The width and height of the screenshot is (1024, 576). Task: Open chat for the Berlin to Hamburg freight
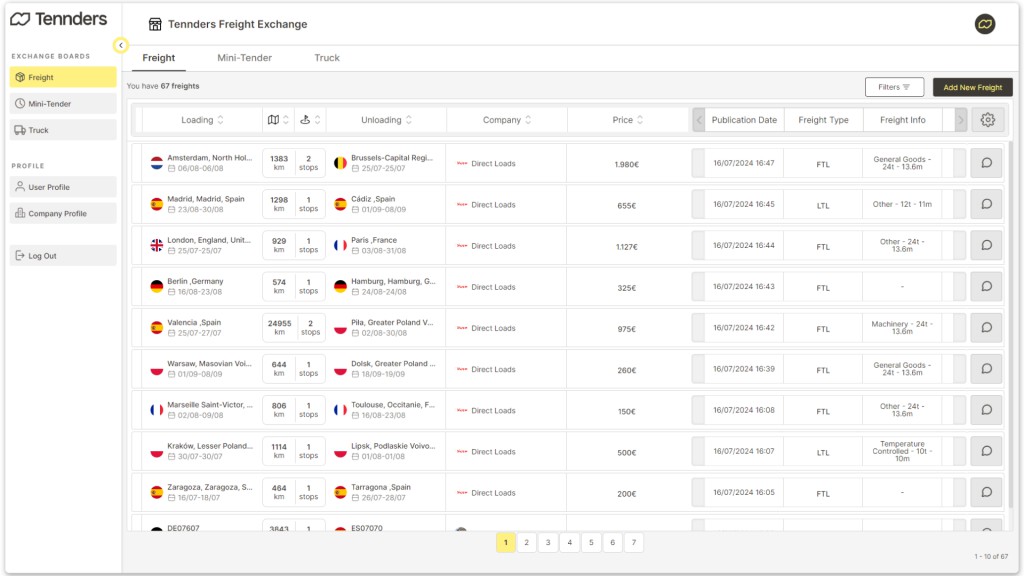click(987, 286)
